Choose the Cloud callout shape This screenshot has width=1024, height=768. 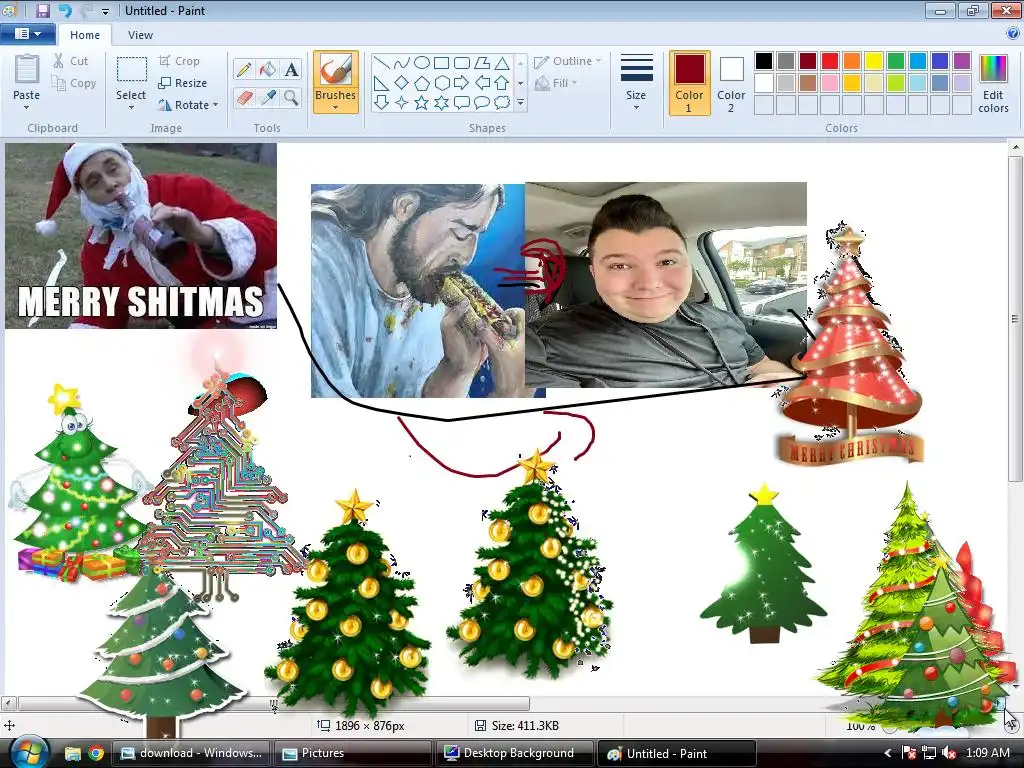[x=502, y=103]
